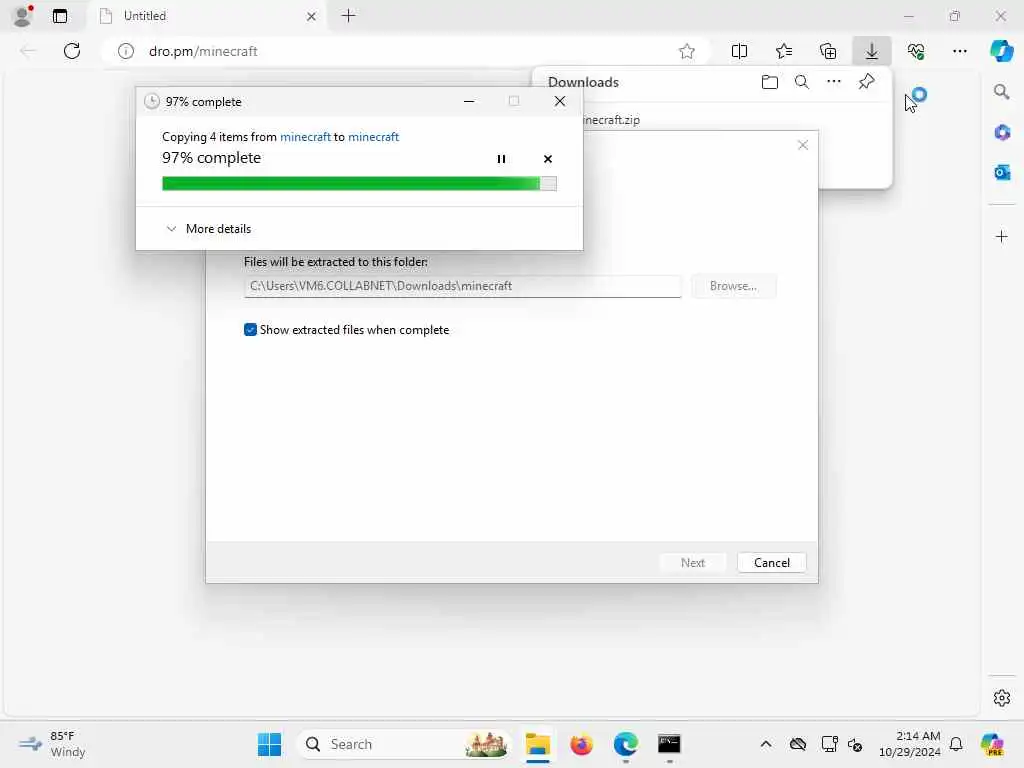The height and width of the screenshot is (768, 1024).
Task: Click the Next button in extract wizard
Action: coord(693,563)
